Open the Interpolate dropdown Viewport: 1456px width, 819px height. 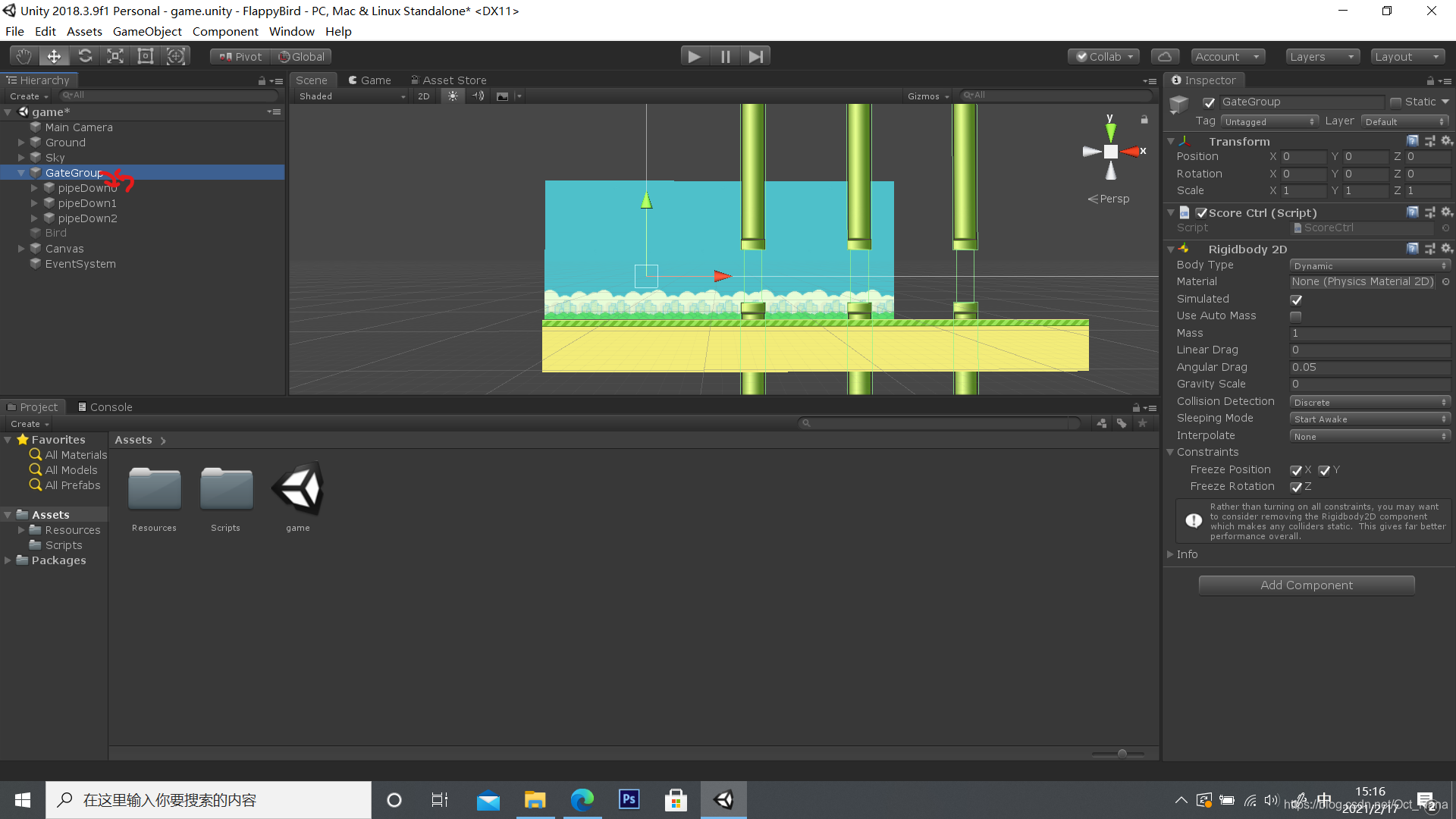point(1370,436)
